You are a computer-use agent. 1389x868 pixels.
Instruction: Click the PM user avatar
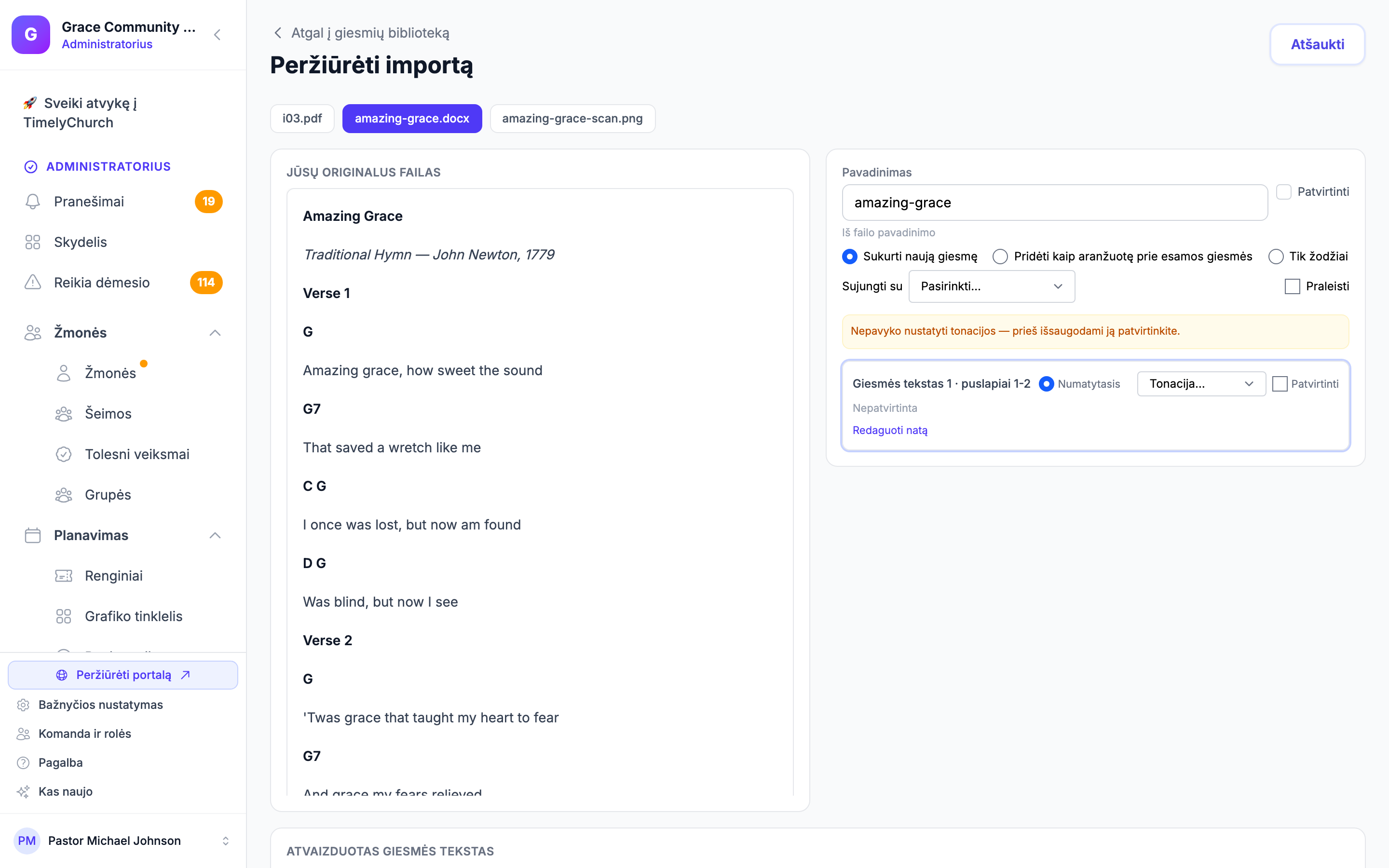click(x=27, y=841)
